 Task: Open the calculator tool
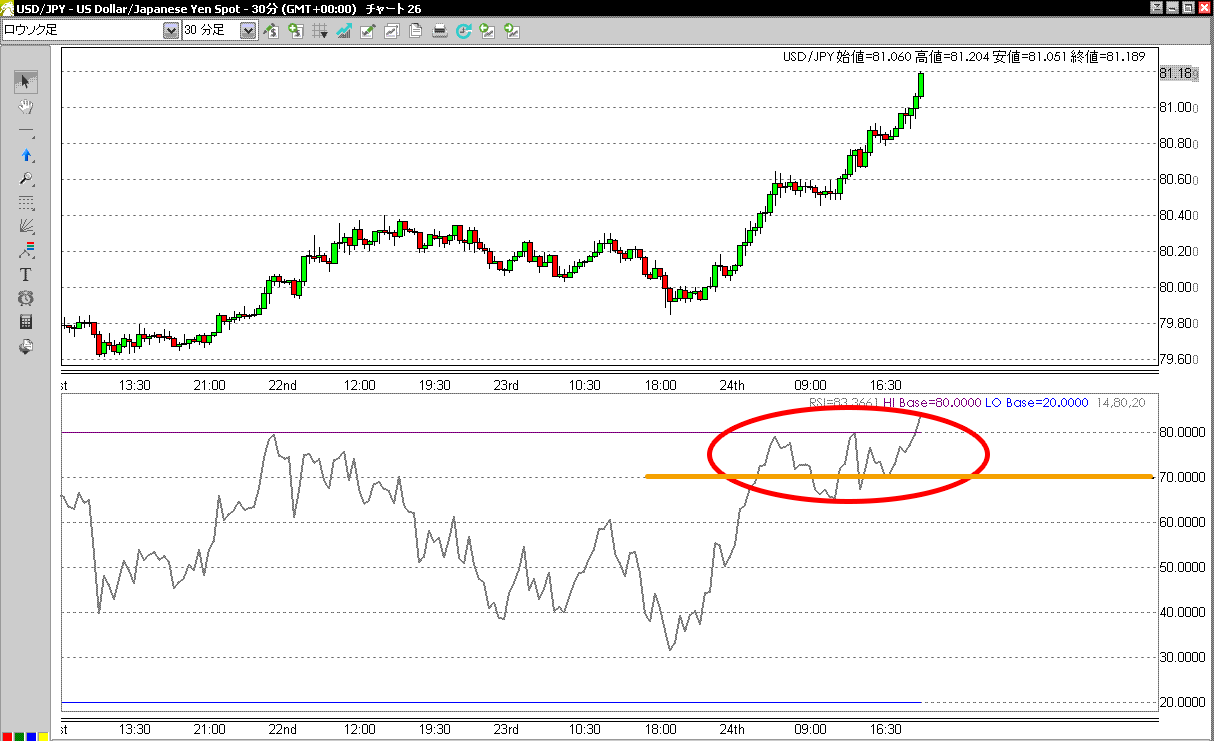(26, 323)
